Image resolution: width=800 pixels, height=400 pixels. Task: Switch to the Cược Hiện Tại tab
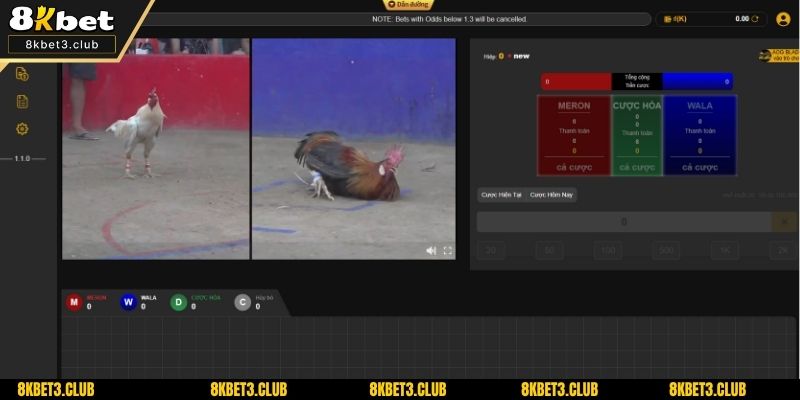502,195
